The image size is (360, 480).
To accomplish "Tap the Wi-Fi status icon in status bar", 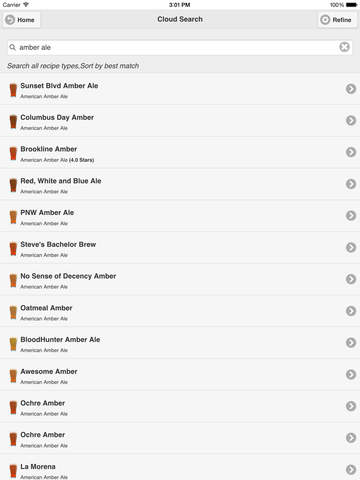I will tap(26, 5).
